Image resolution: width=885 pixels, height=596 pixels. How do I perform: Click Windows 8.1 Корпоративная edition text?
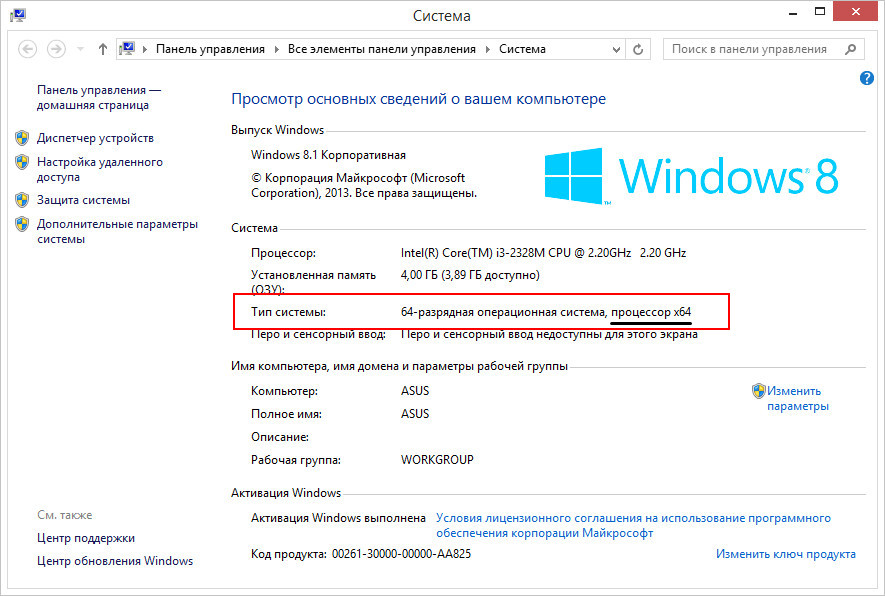(x=328, y=155)
